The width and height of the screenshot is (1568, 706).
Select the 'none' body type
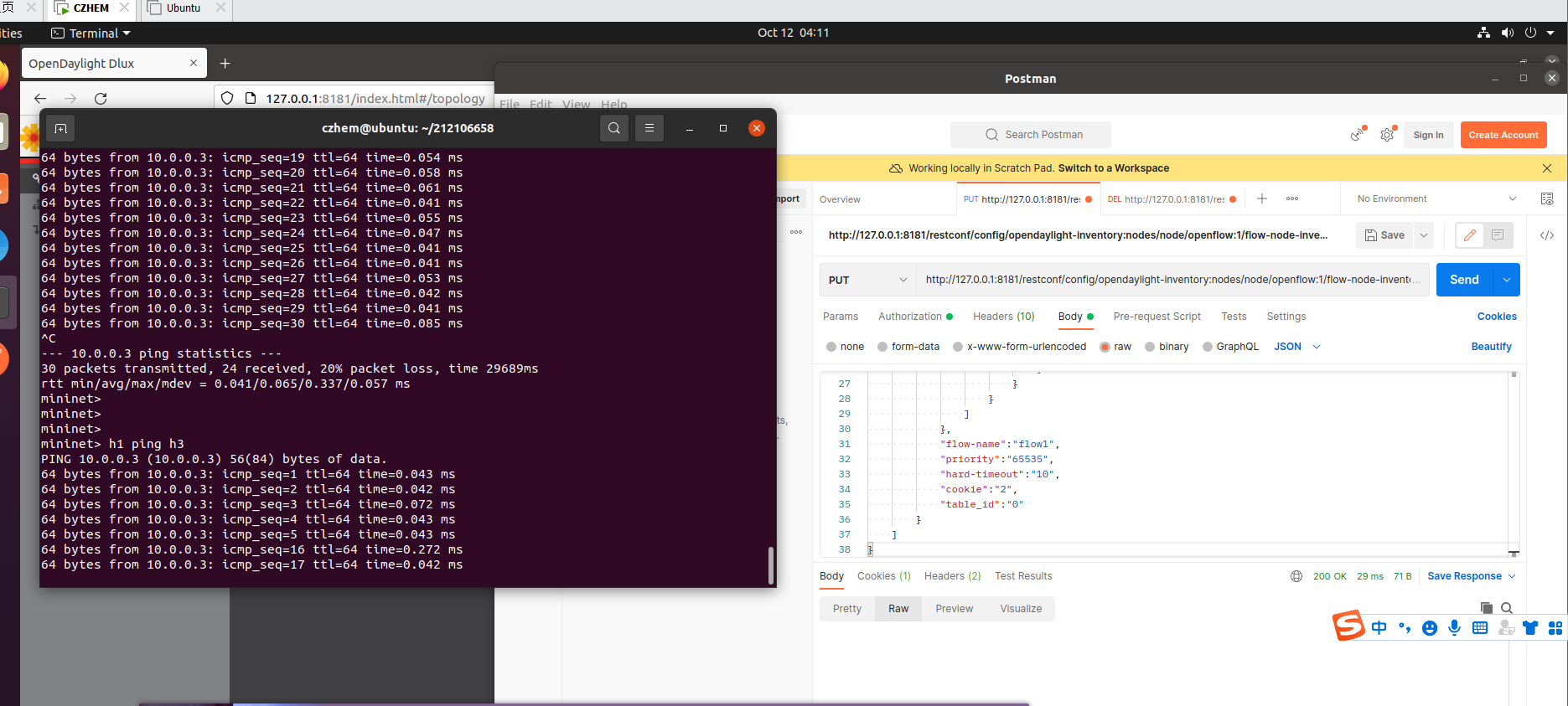click(845, 347)
